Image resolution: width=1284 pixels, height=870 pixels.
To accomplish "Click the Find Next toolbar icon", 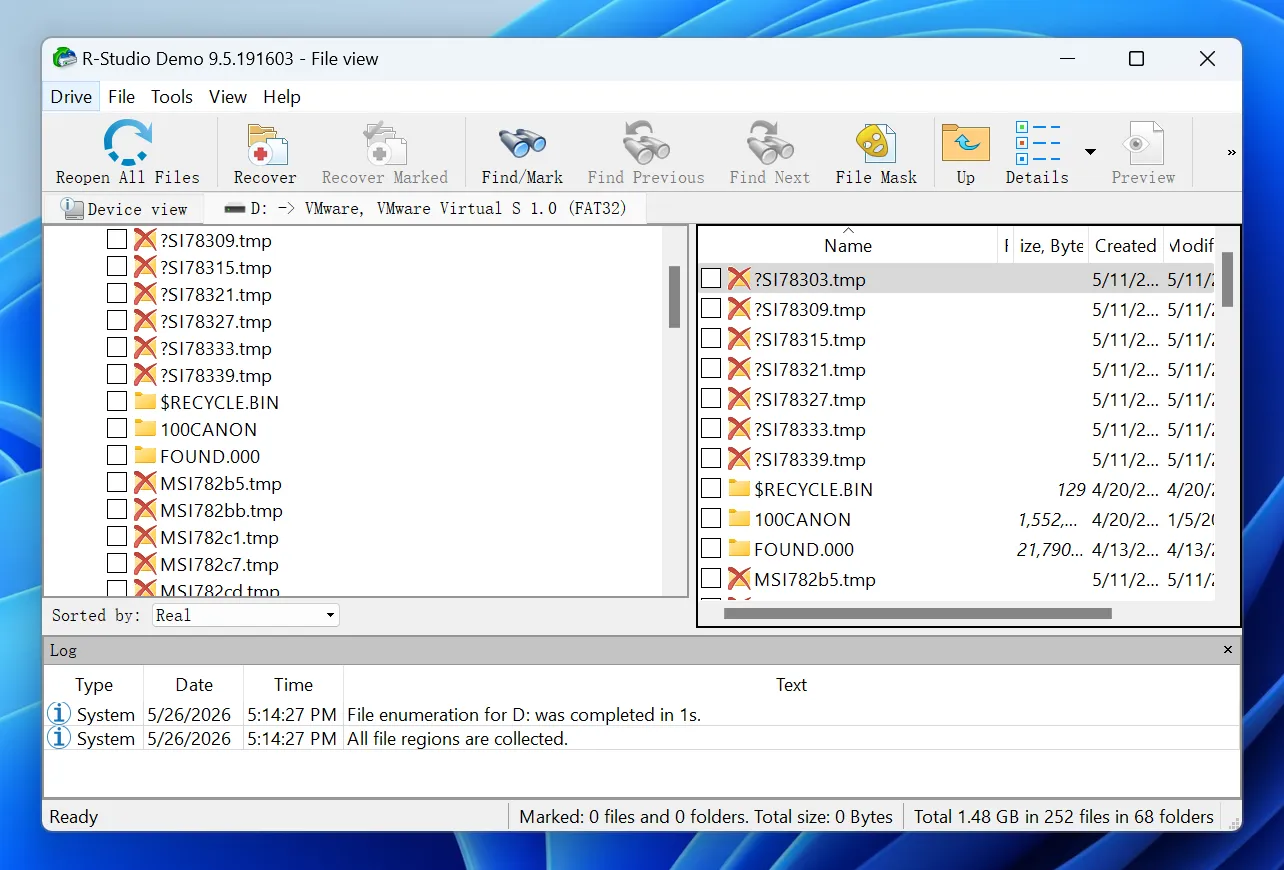I will point(769,144).
